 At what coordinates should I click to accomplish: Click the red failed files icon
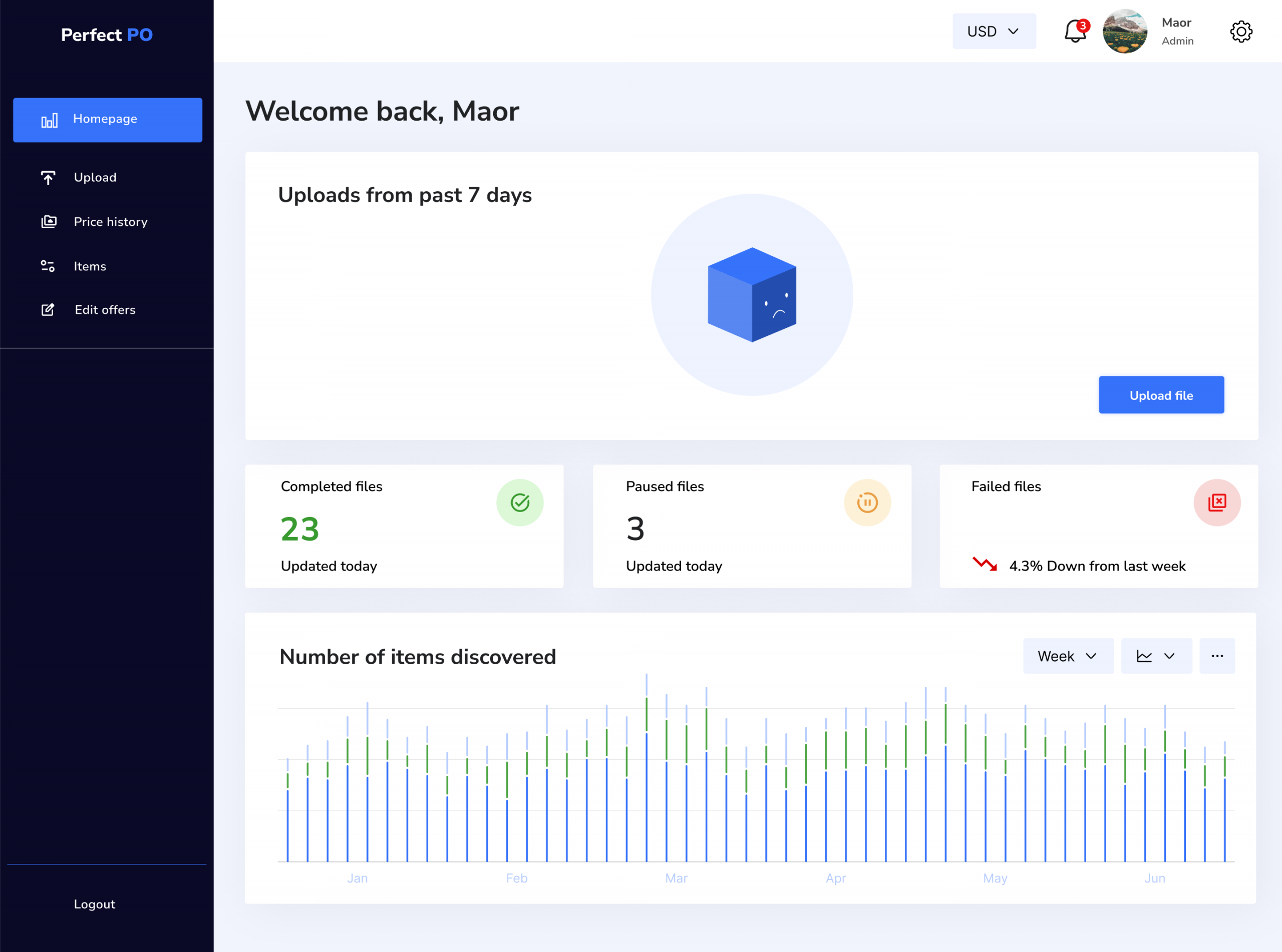(x=1216, y=503)
